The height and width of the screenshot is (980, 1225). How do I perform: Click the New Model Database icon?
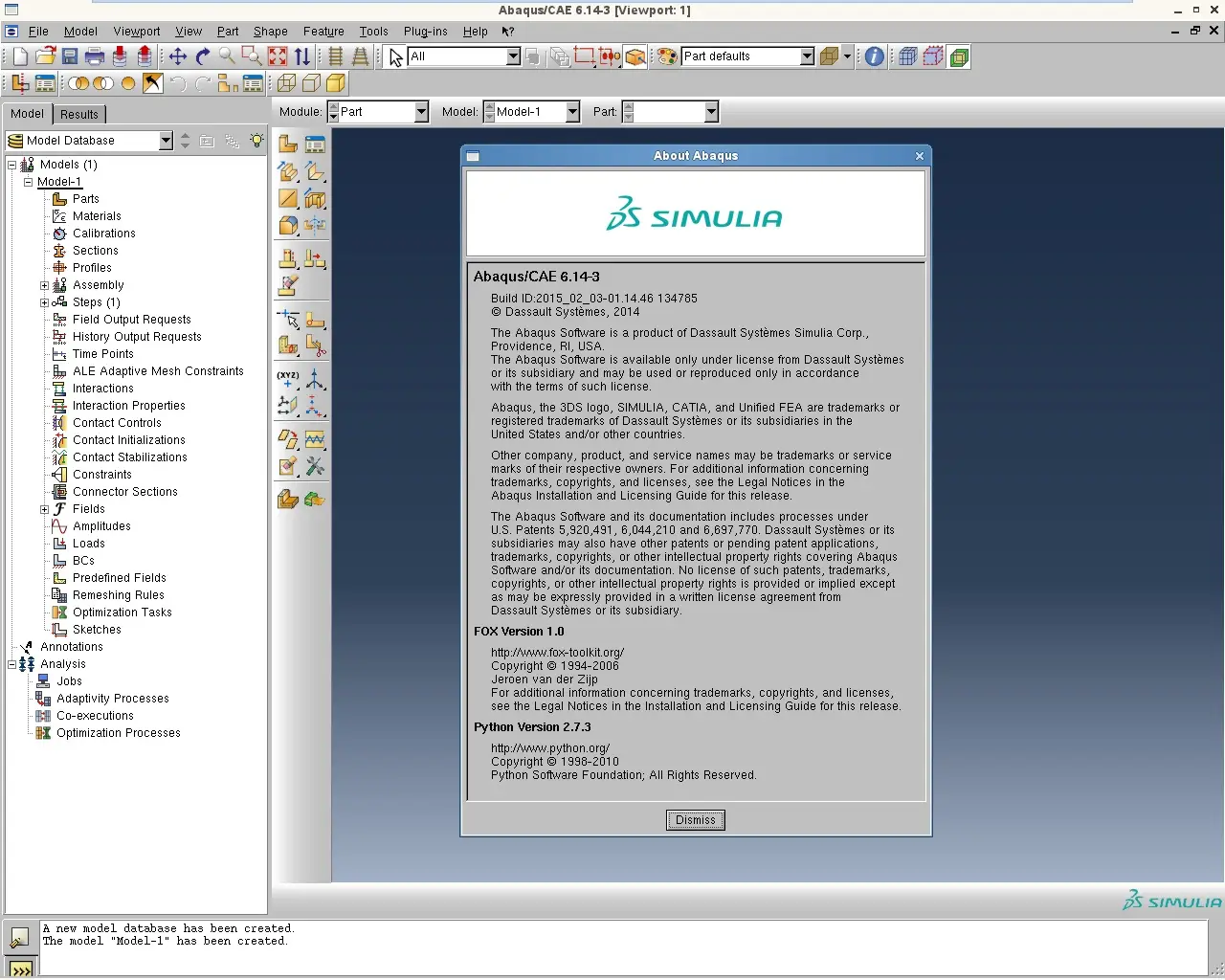[20, 56]
